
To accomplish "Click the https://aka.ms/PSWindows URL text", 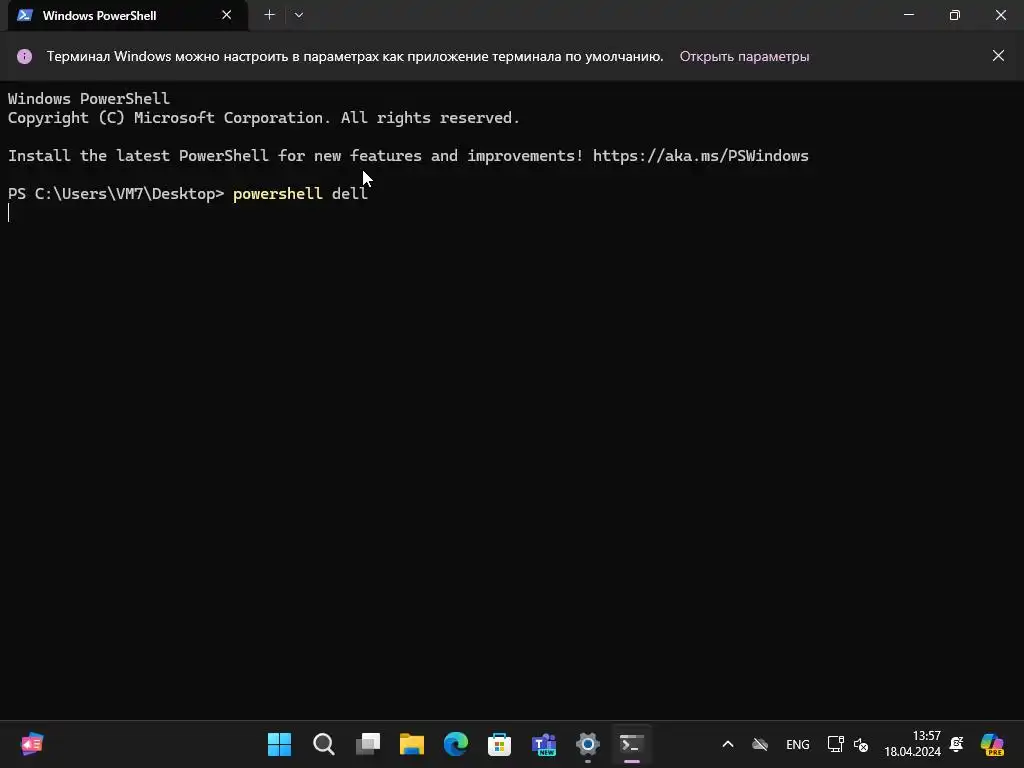I will coord(701,155).
